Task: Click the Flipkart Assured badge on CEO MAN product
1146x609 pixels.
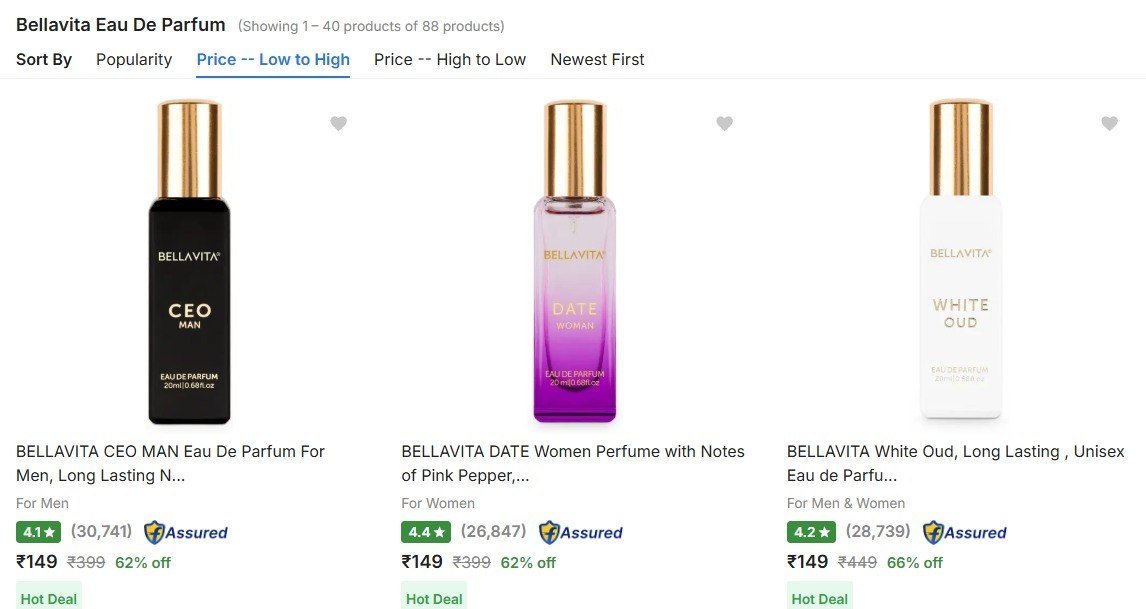Action: pyautogui.click(x=185, y=532)
